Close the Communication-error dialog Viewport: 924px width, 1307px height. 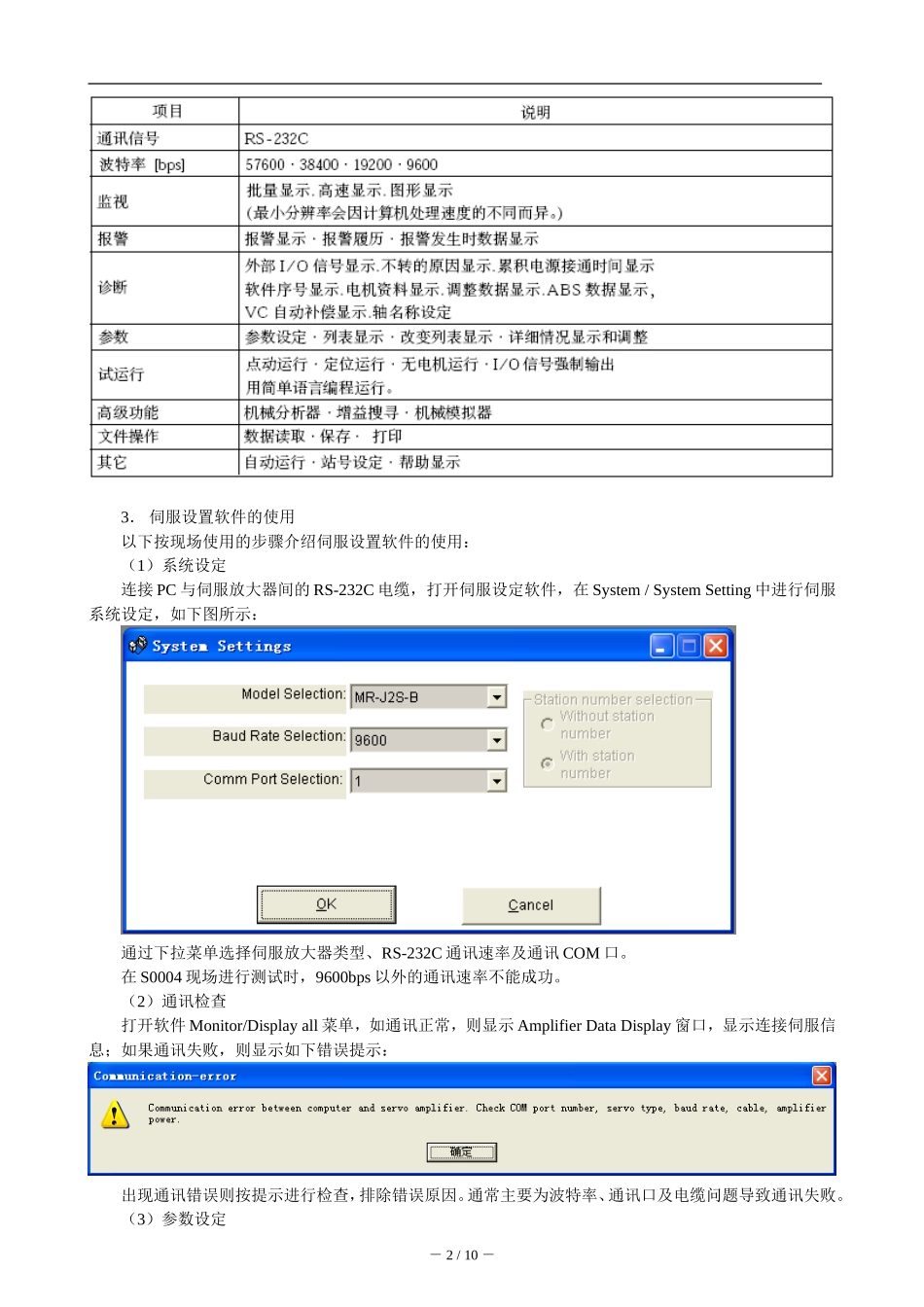(822, 1076)
